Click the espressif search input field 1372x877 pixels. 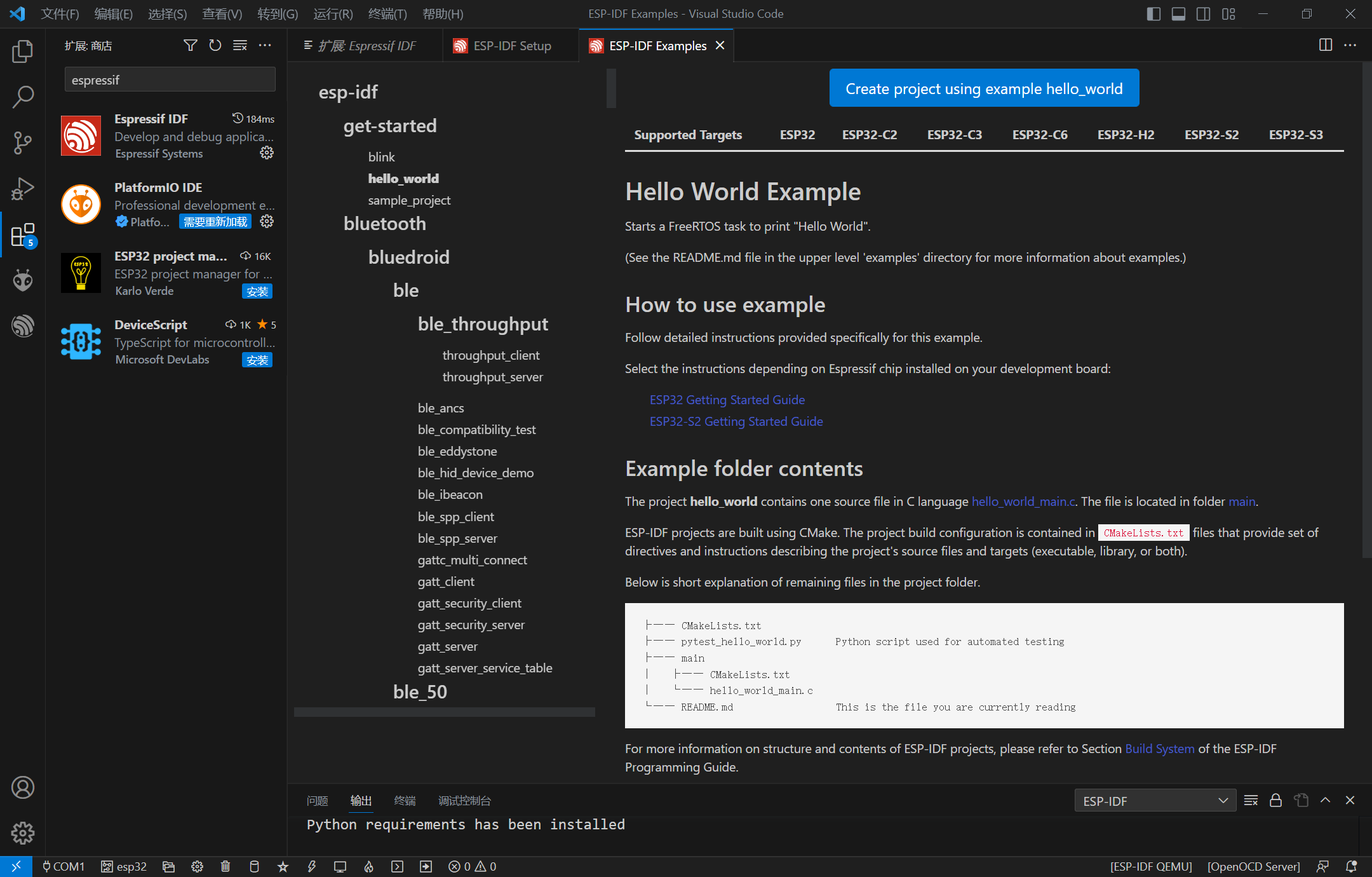[171, 80]
